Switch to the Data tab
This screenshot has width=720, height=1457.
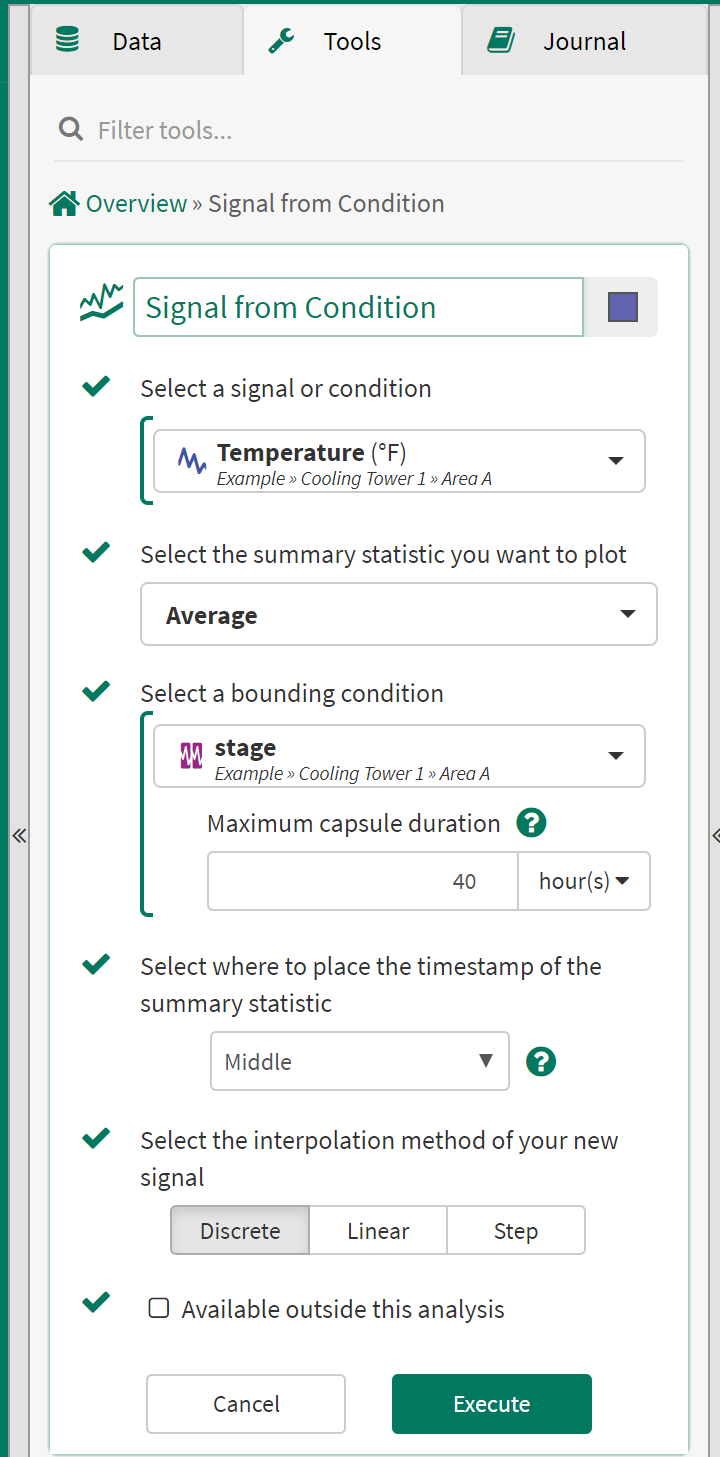pos(136,41)
